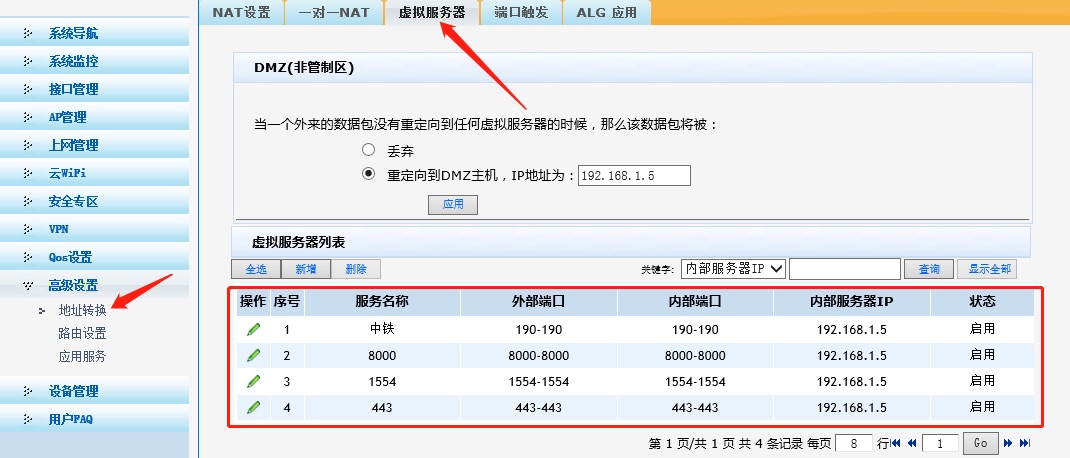Expand AP管理 menu section
This screenshot has width=1070, height=458.
94,117
